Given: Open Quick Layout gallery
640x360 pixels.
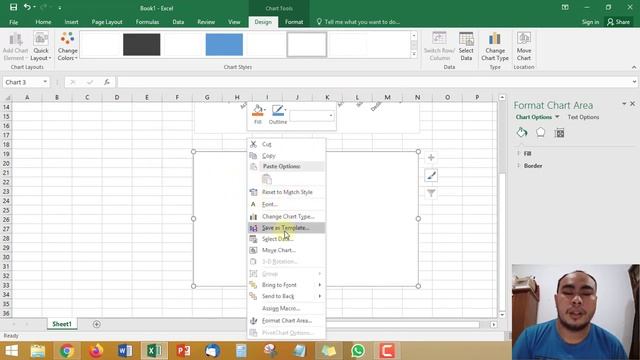Looking at the screenshot, I should coord(41,47).
